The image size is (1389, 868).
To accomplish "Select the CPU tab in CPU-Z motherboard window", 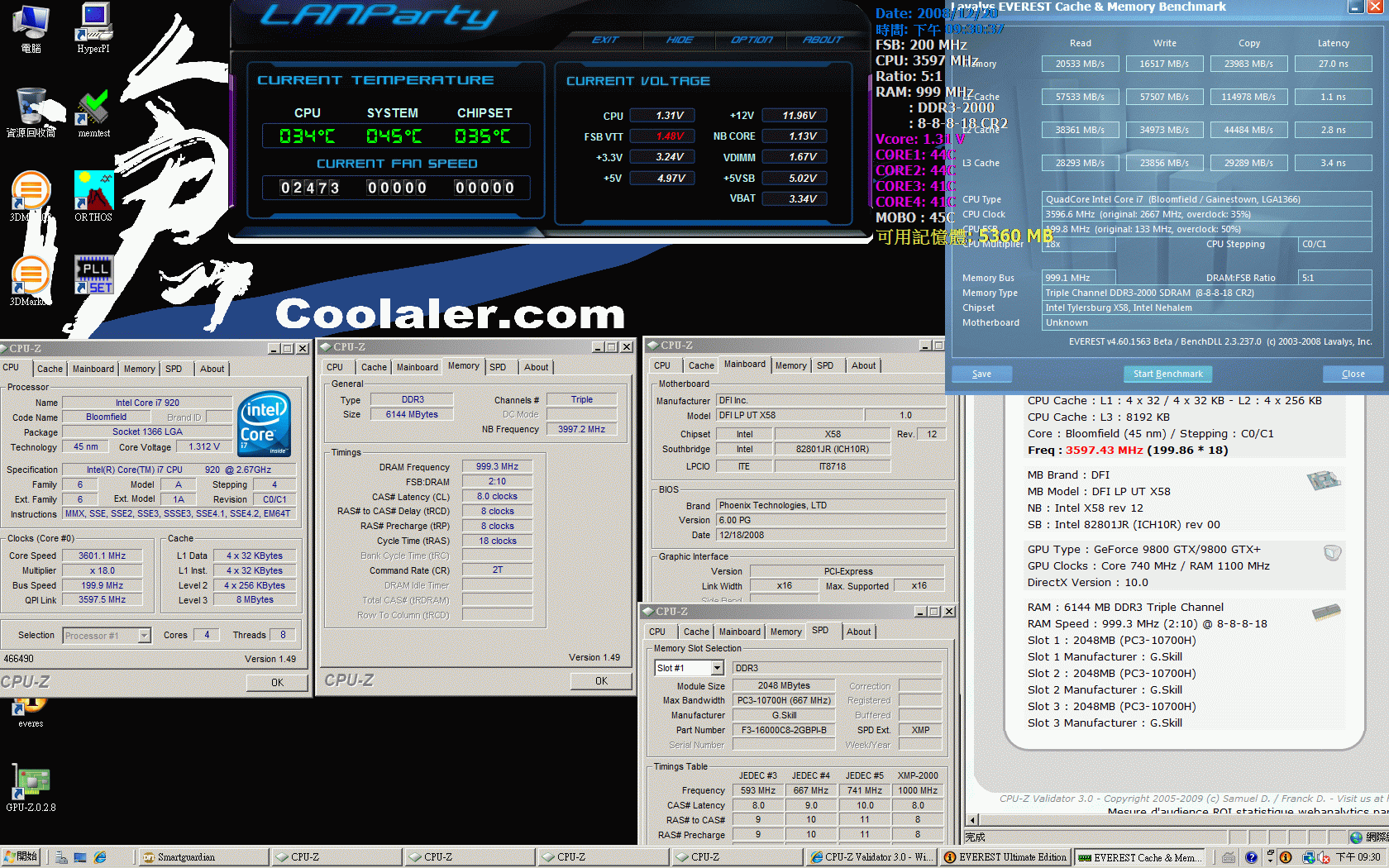I will [x=662, y=365].
